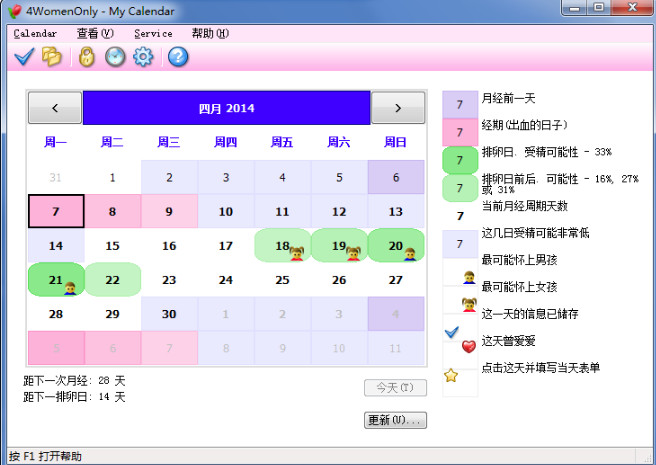This screenshot has width=656, height=465.
Task: Click the blue help question icon
Action: 178,57
